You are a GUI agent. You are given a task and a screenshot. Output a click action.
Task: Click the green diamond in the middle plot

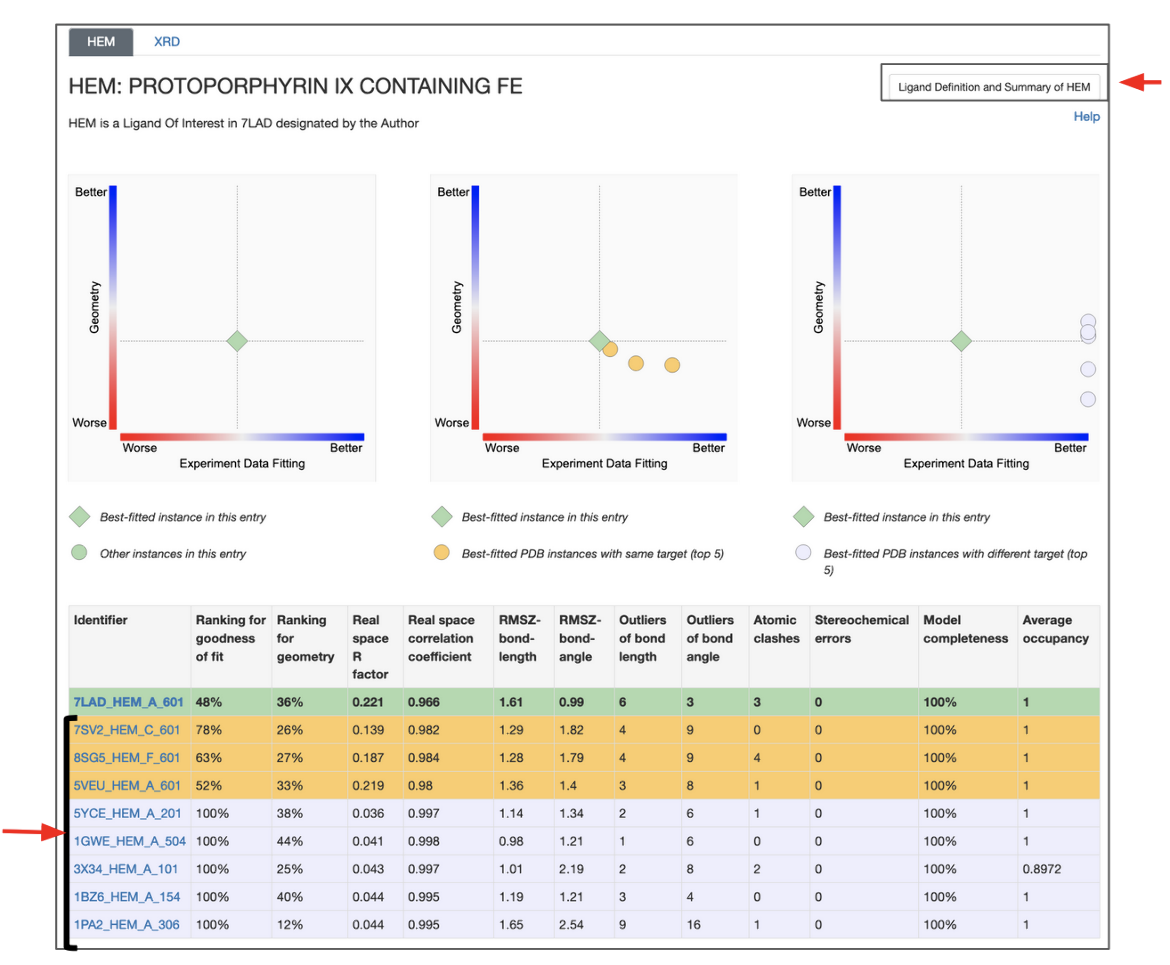pos(599,341)
